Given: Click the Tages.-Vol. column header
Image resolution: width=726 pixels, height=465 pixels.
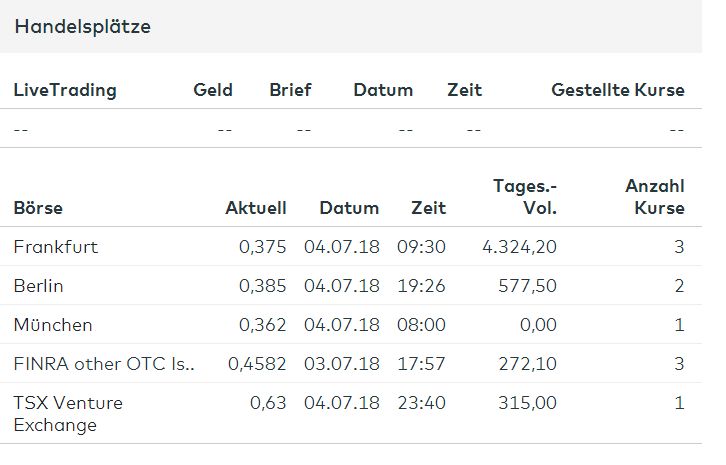Looking at the screenshot, I should pos(525,197).
